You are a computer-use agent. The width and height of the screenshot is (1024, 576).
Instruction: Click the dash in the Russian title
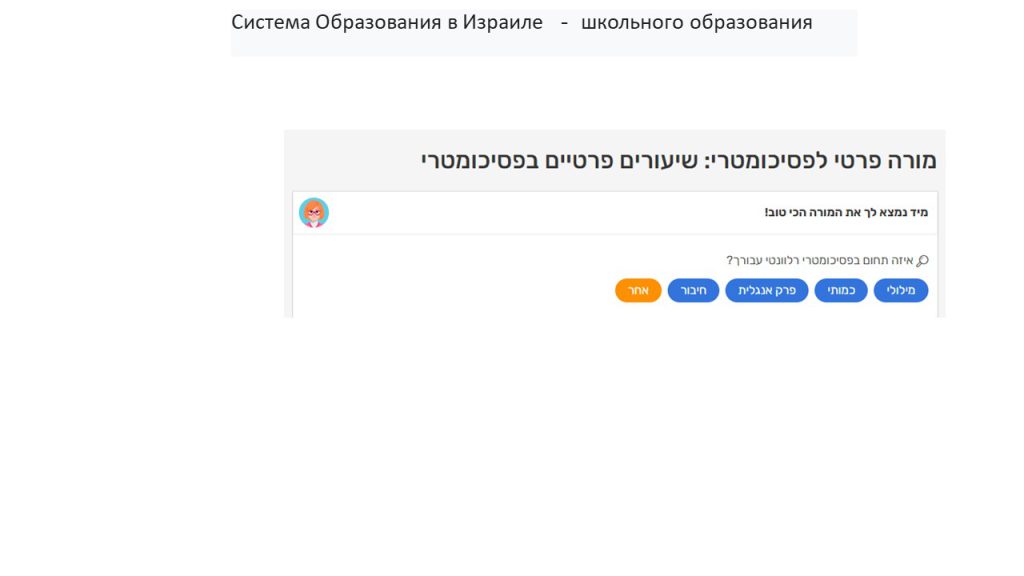565,22
